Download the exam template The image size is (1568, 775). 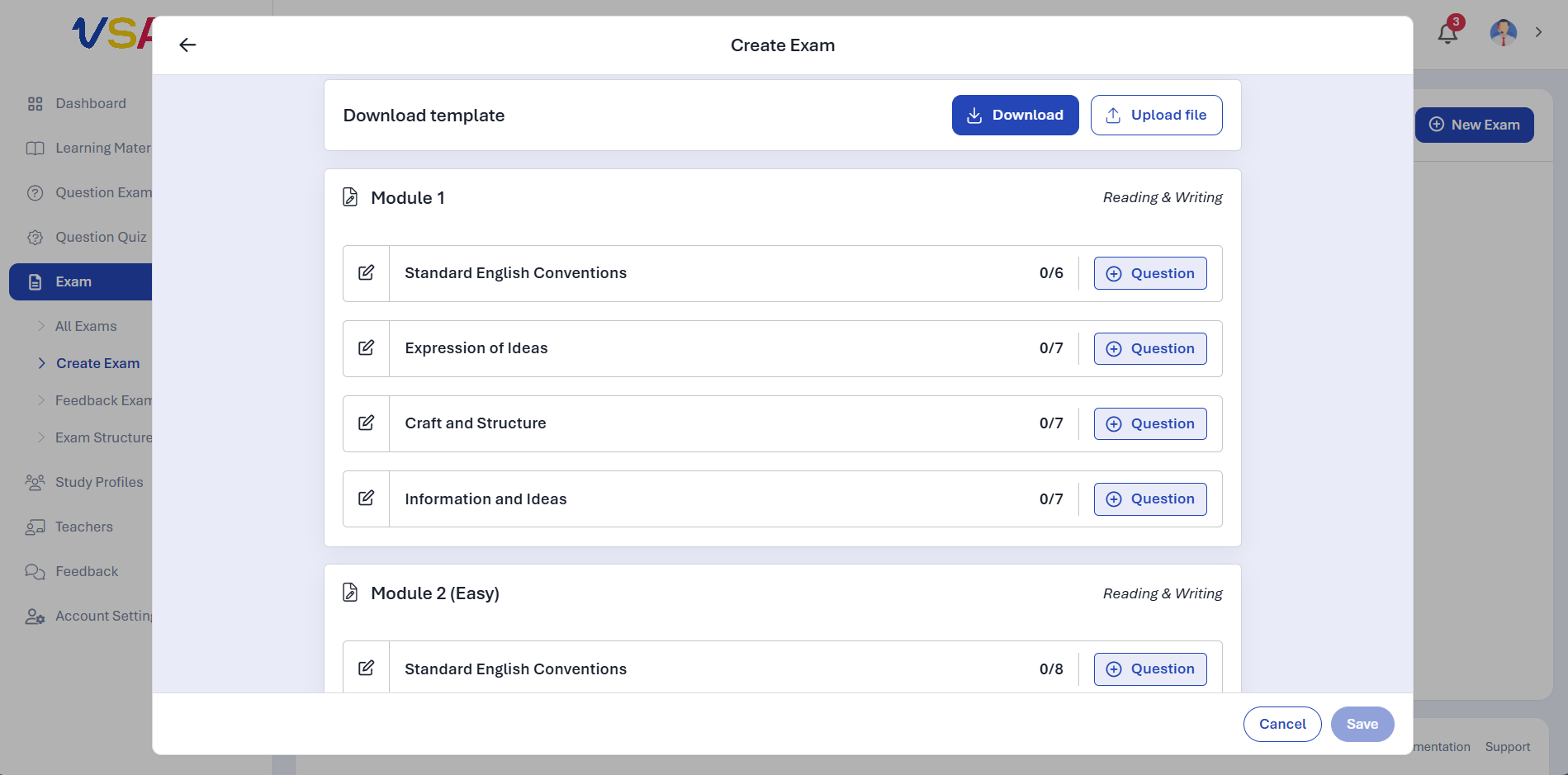click(x=1015, y=115)
